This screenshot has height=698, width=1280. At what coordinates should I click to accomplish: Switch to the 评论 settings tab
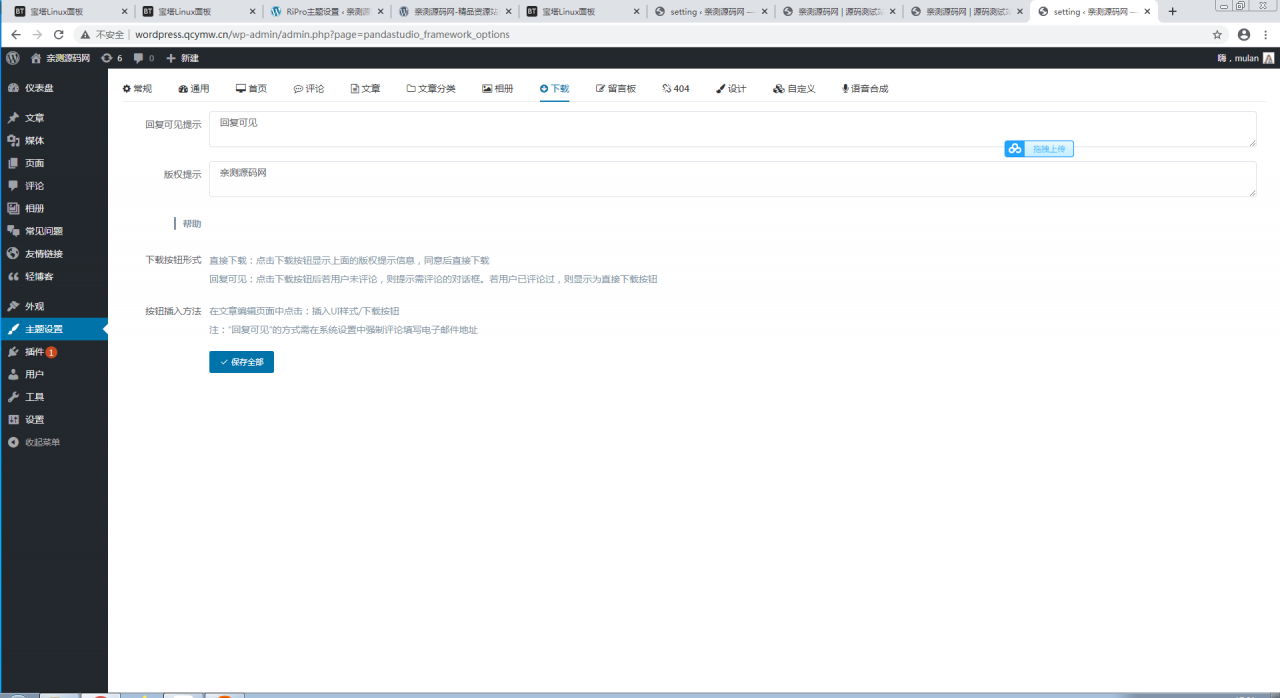(309, 89)
